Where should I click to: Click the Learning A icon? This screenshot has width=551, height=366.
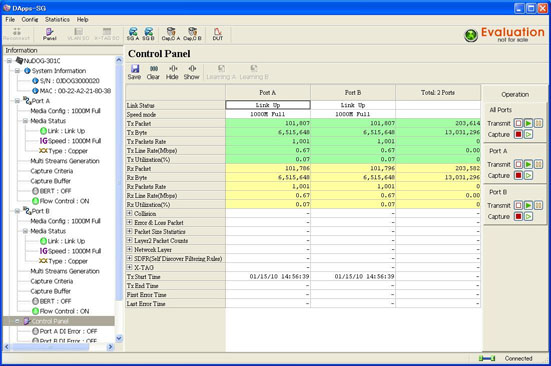click(x=221, y=72)
